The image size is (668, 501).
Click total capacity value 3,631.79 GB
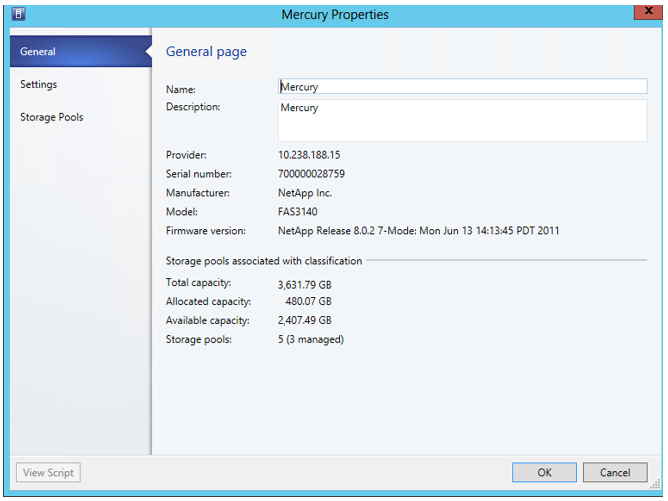(x=305, y=285)
